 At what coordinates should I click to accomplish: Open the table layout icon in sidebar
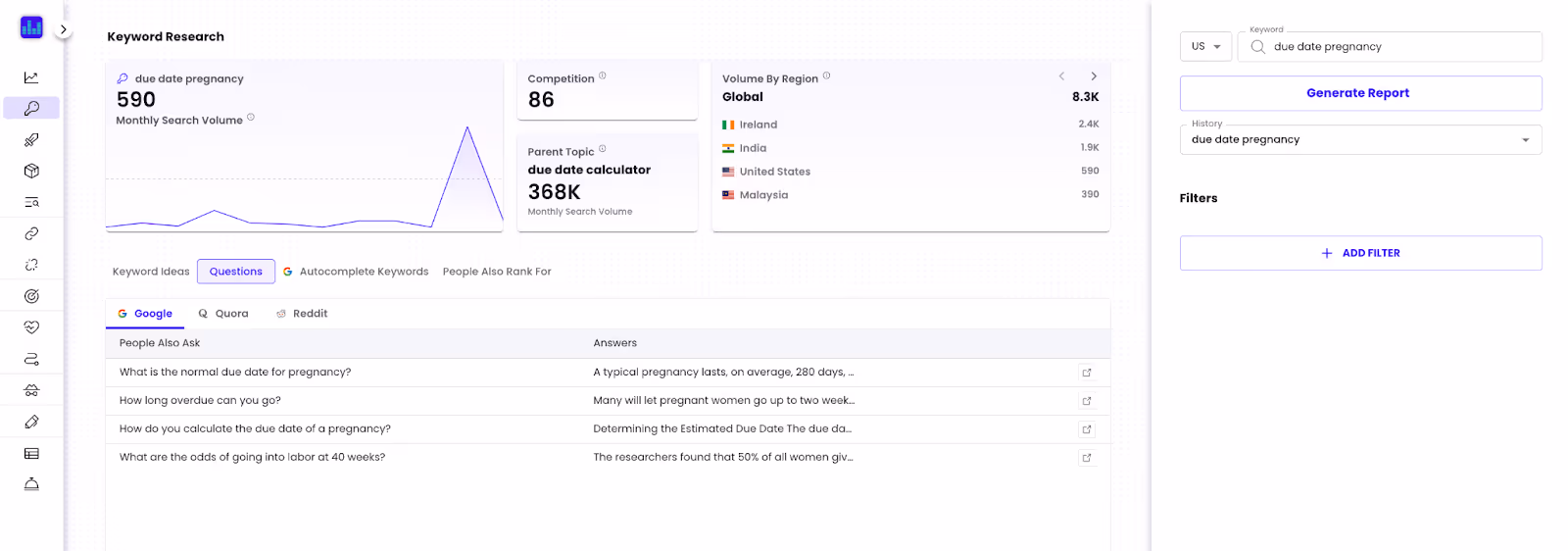31,453
